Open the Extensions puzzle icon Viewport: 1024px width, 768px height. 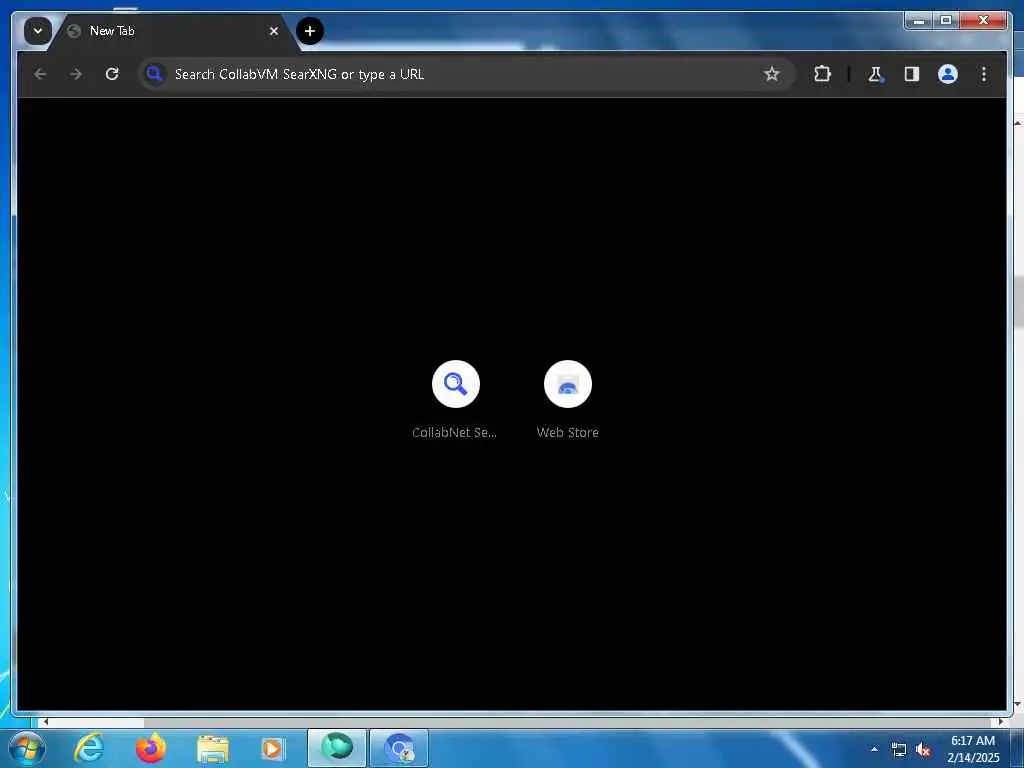pyautogui.click(x=822, y=74)
